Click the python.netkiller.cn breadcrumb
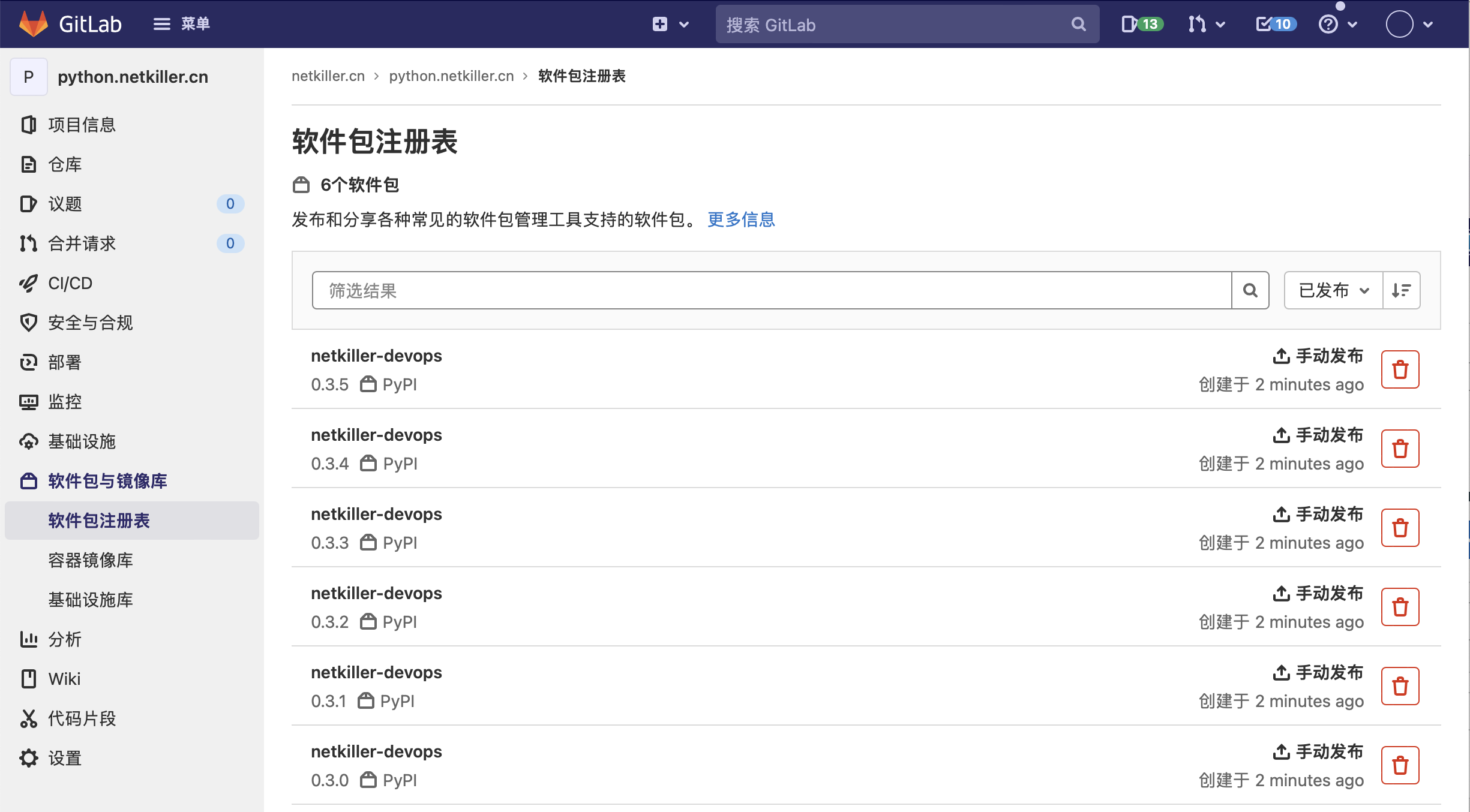This screenshot has width=1470, height=812. [x=451, y=76]
